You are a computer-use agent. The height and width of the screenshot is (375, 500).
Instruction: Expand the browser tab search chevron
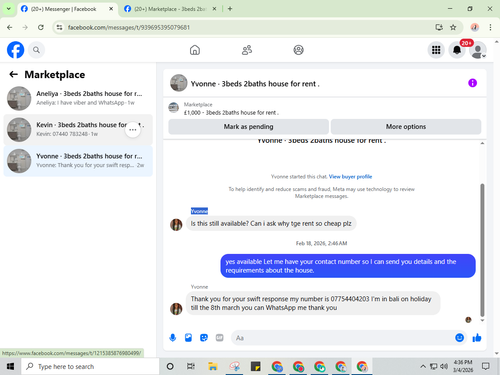coord(9,9)
